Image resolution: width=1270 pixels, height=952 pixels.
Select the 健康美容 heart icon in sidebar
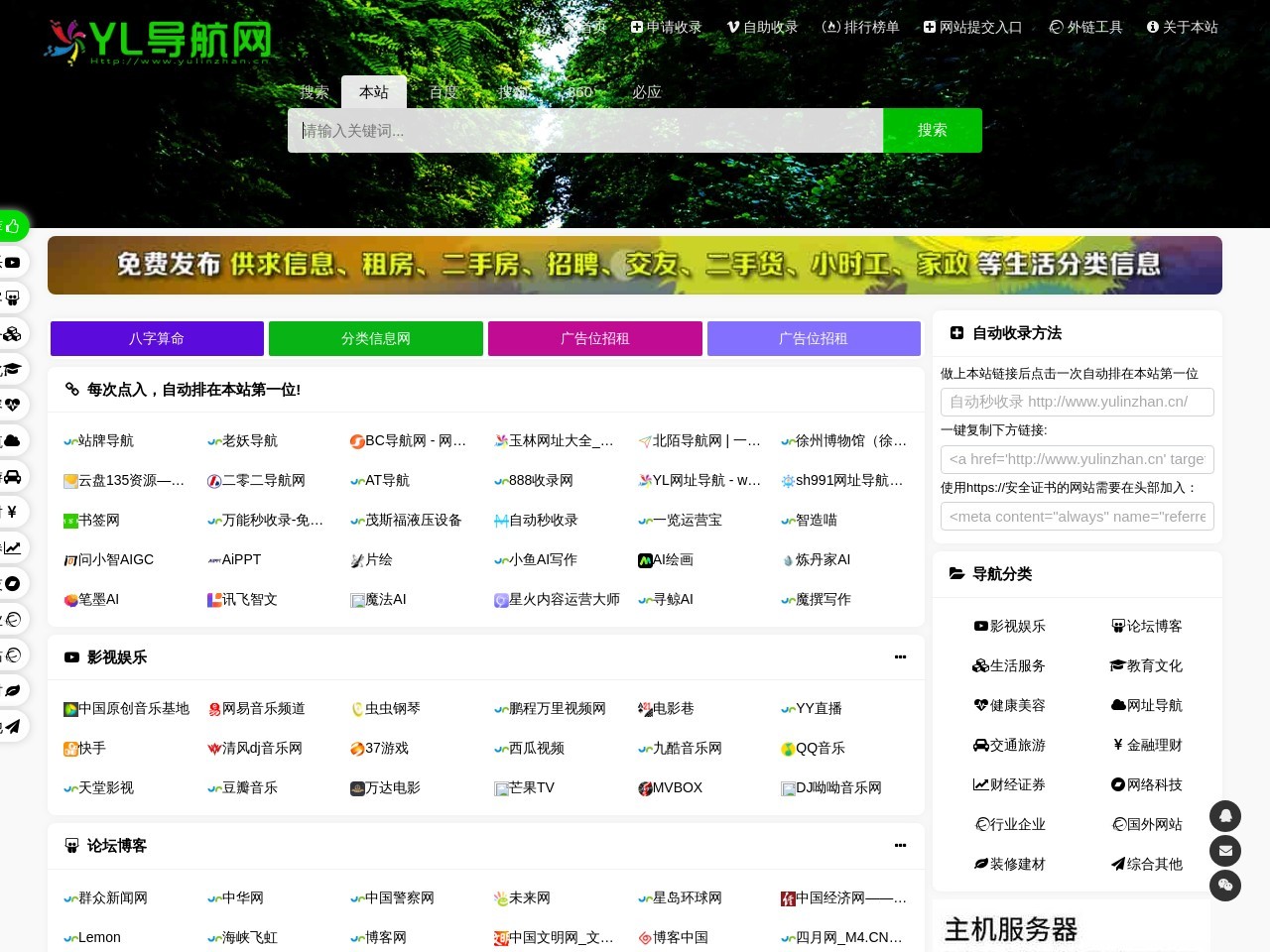(x=13, y=405)
